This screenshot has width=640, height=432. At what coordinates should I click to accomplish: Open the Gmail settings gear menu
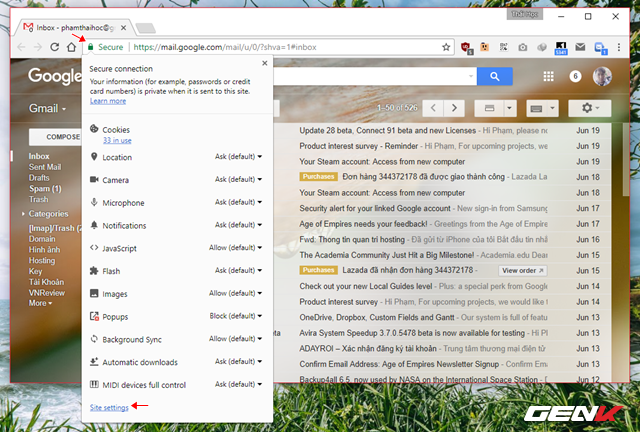point(589,108)
